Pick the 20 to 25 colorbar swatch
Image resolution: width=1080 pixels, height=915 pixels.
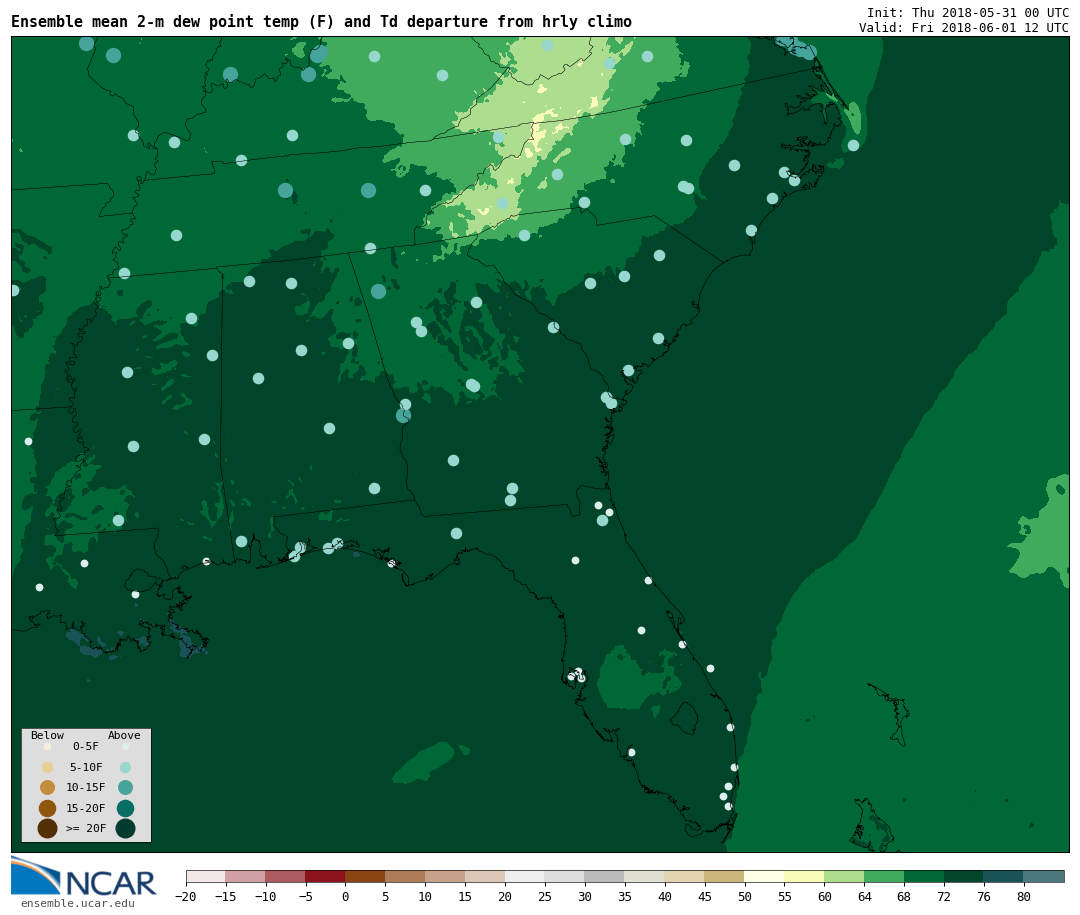click(x=526, y=876)
